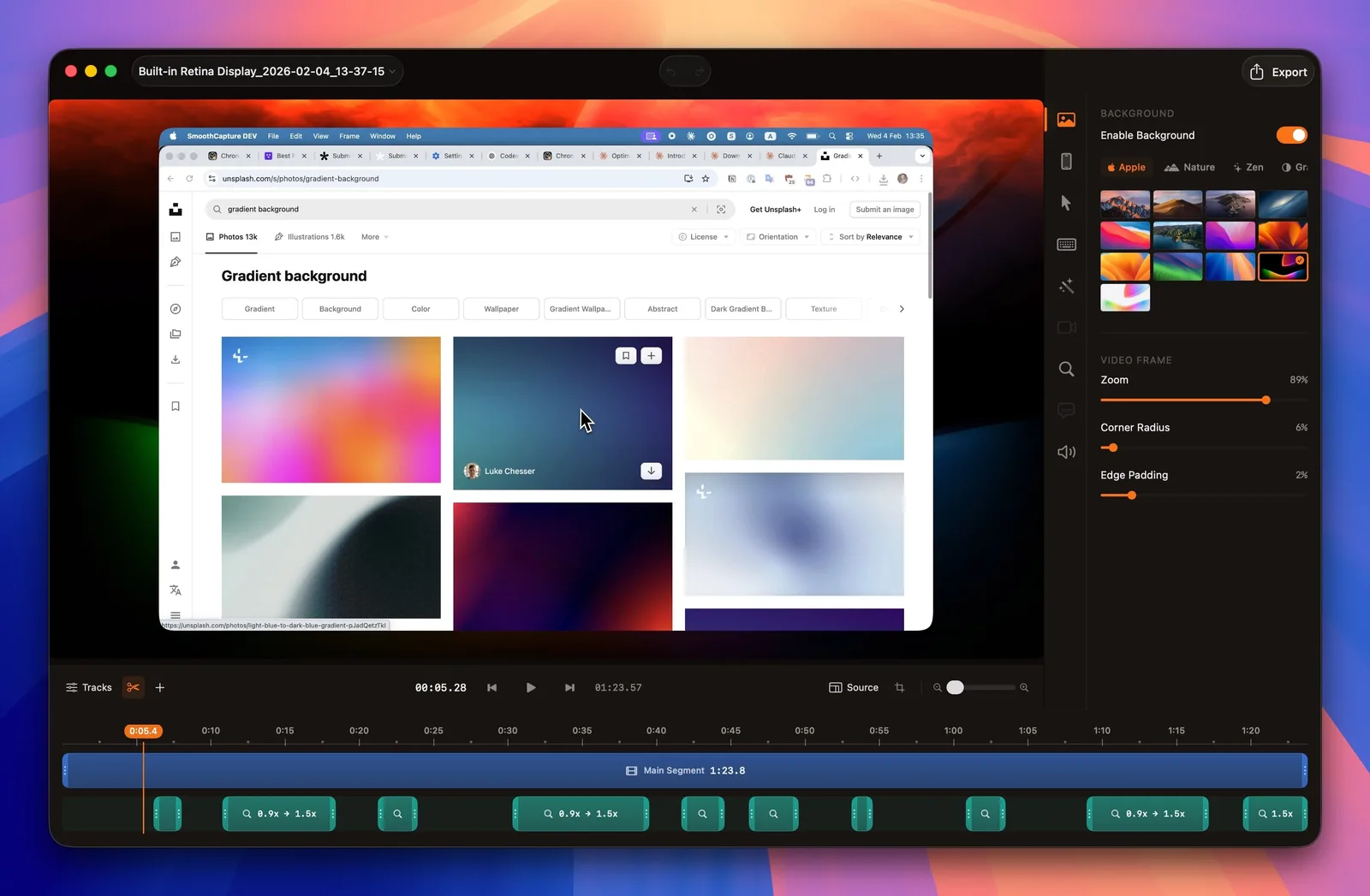Select the Illustrations 1.6k tab on Unsplash
The width and height of the screenshot is (1370, 896).
point(309,236)
